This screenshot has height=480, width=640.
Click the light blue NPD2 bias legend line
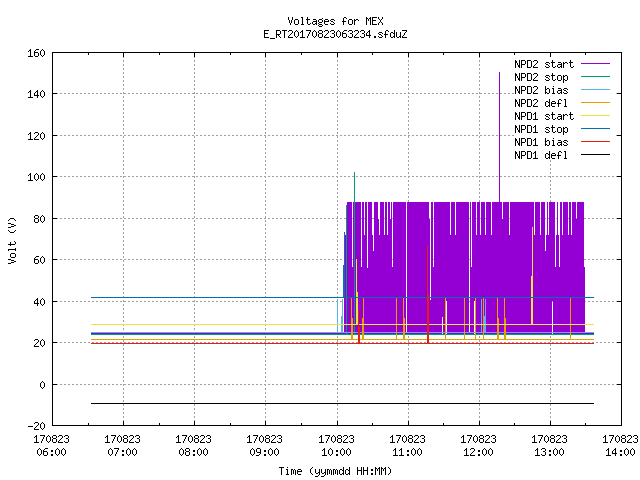(595, 90)
